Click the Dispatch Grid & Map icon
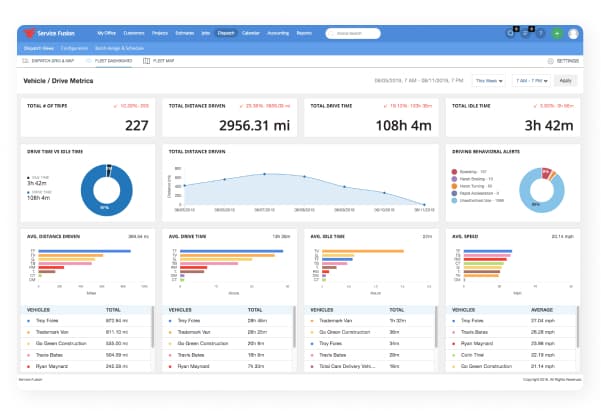 click(x=26, y=61)
